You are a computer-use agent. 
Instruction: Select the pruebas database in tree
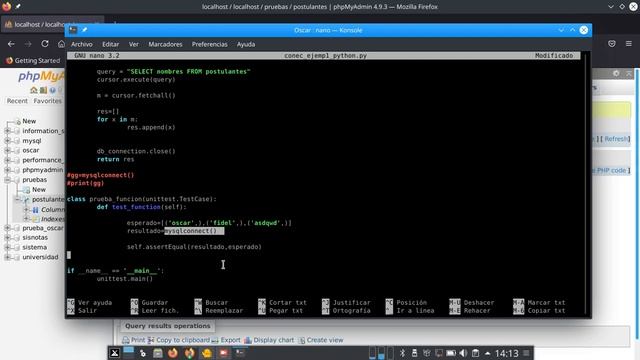(34, 180)
